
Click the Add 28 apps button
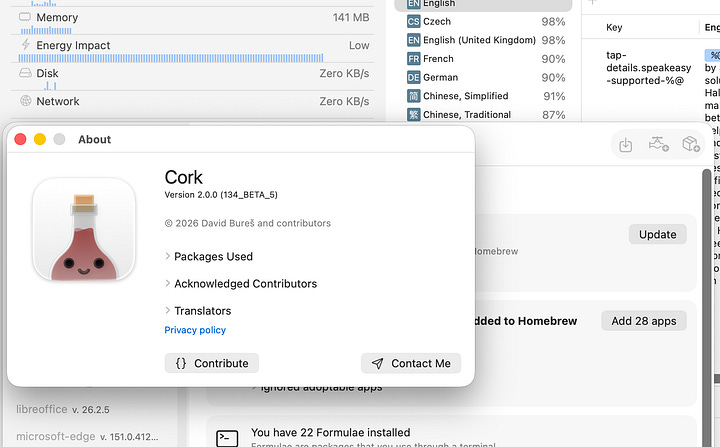tap(644, 321)
